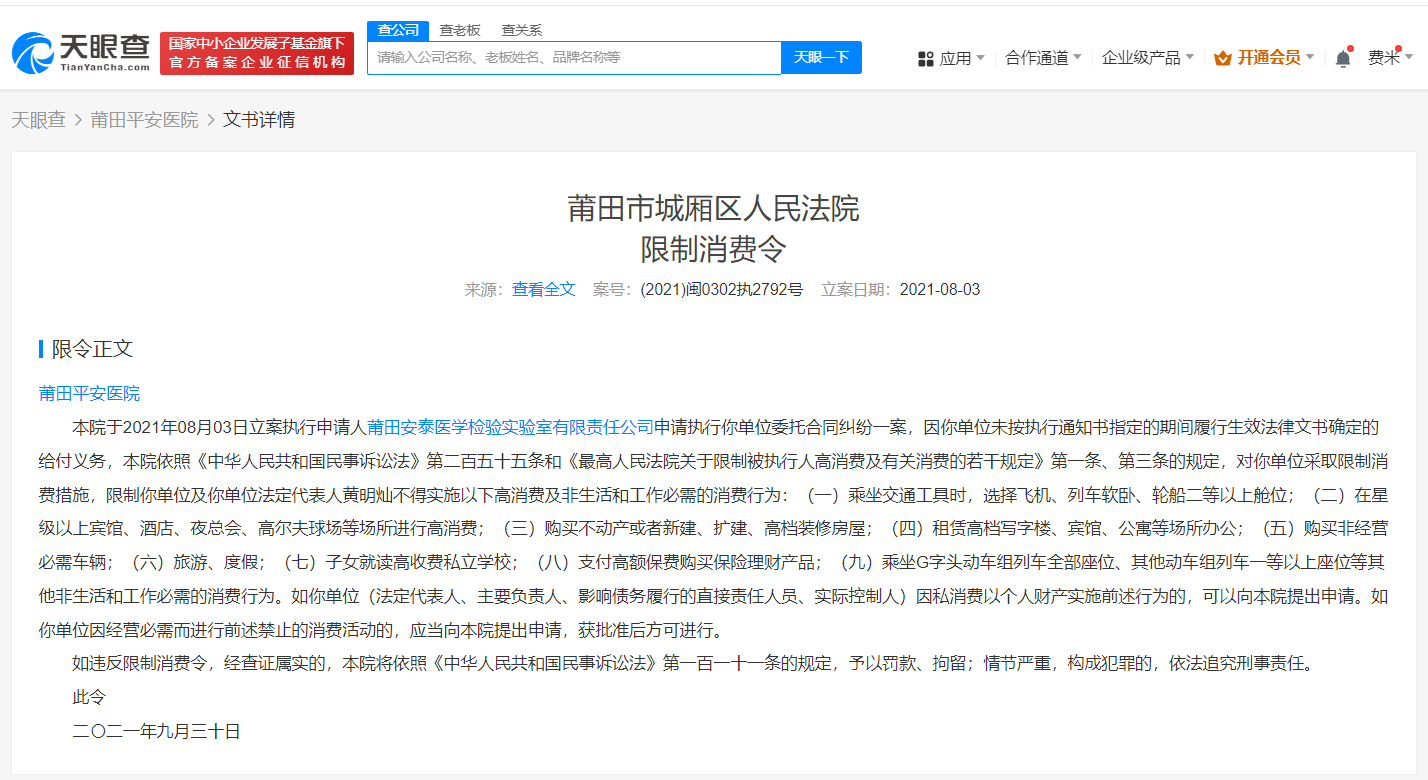This screenshot has width=1428, height=780.
Task: Open the 查看全文 link
Action: click(543, 289)
